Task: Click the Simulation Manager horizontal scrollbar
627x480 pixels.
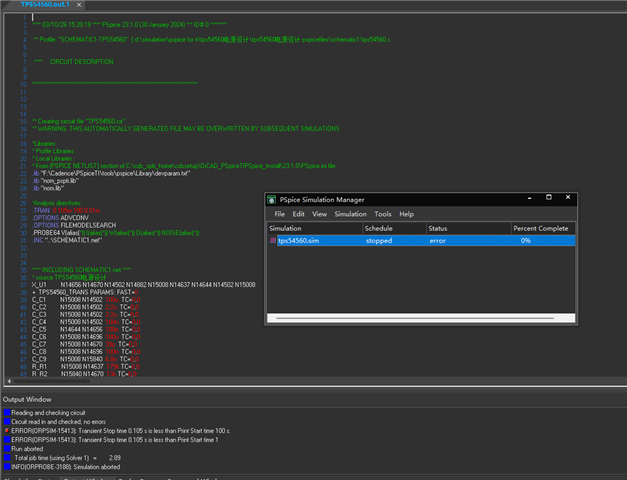Action: pyautogui.click(x=421, y=318)
